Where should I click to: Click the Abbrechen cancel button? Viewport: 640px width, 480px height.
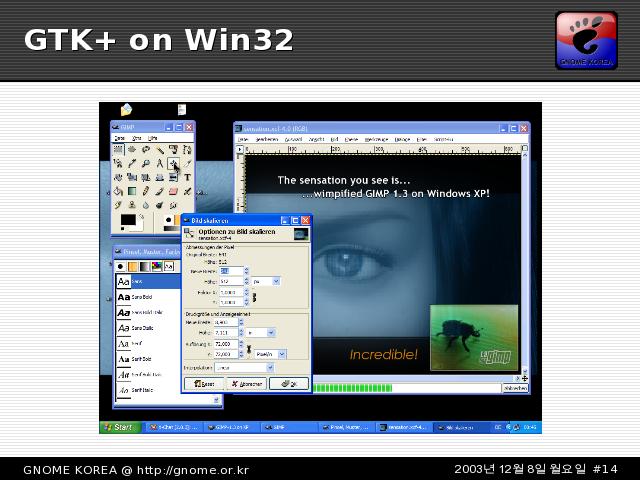coord(249,383)
